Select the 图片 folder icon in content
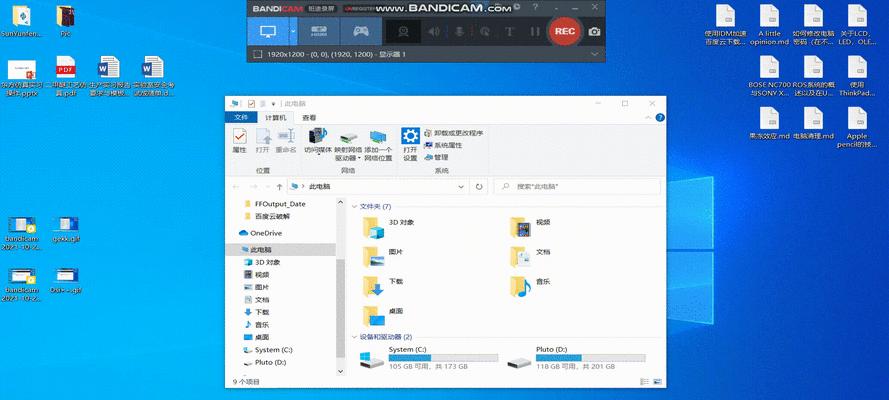 pyautogui.click(x=374, y=257)
